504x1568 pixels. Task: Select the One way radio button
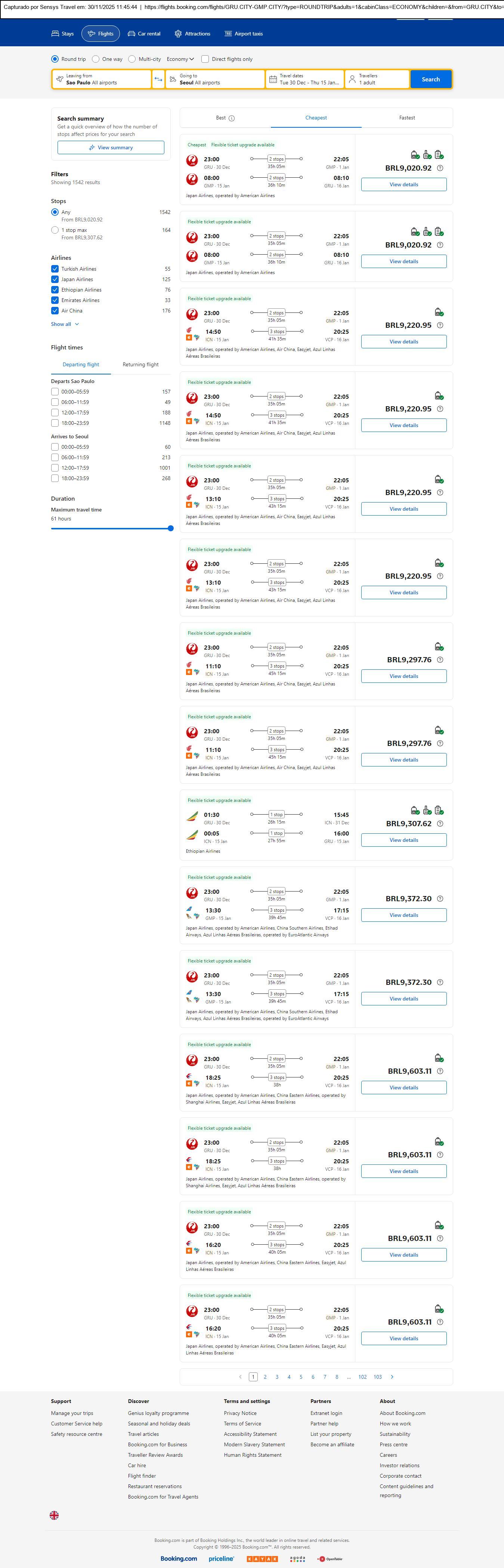(x=96, y=59)
